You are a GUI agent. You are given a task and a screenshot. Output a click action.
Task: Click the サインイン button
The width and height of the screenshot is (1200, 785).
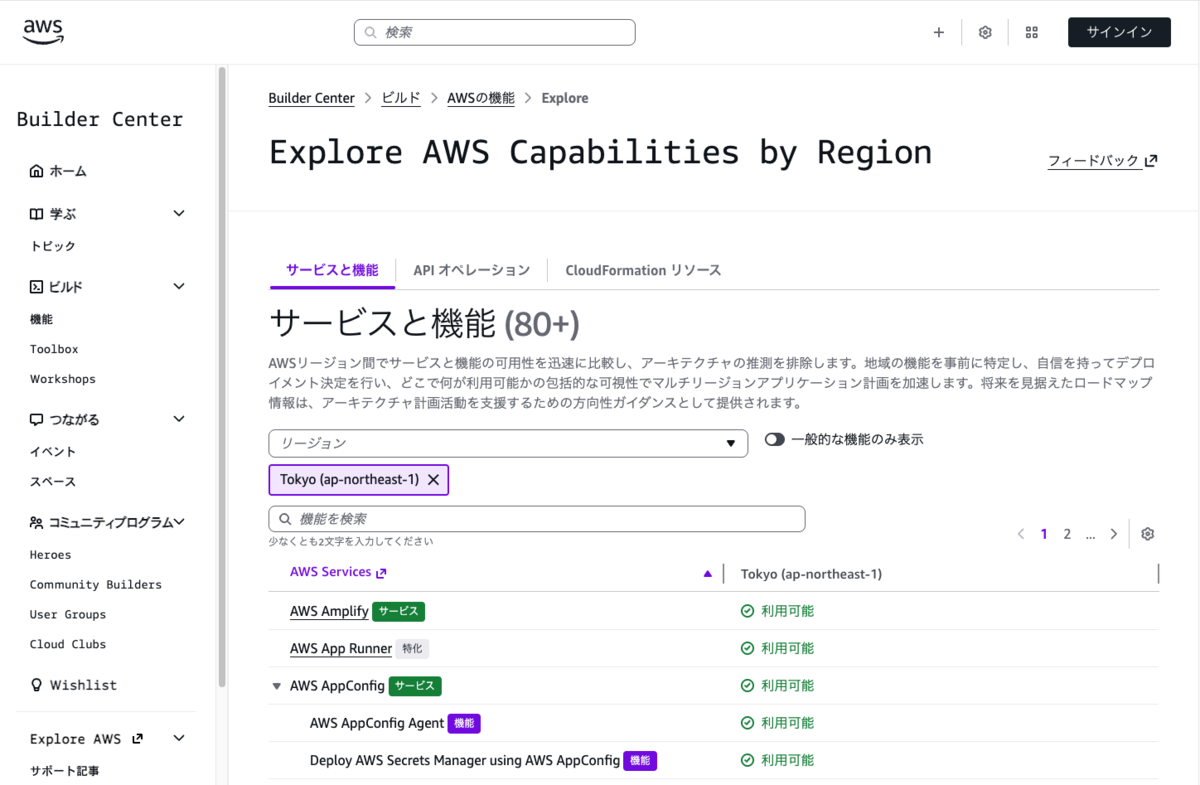[x=1119, y=32]
